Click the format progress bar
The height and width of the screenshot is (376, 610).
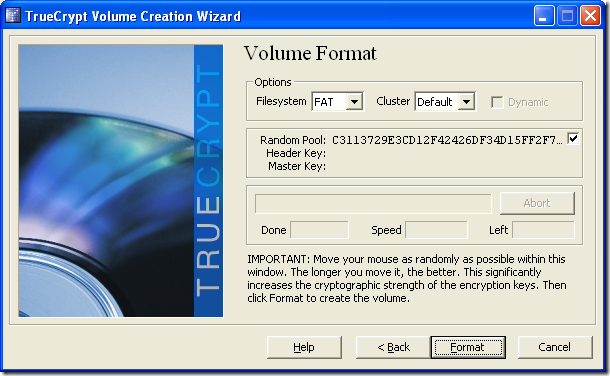pos(373,203)
